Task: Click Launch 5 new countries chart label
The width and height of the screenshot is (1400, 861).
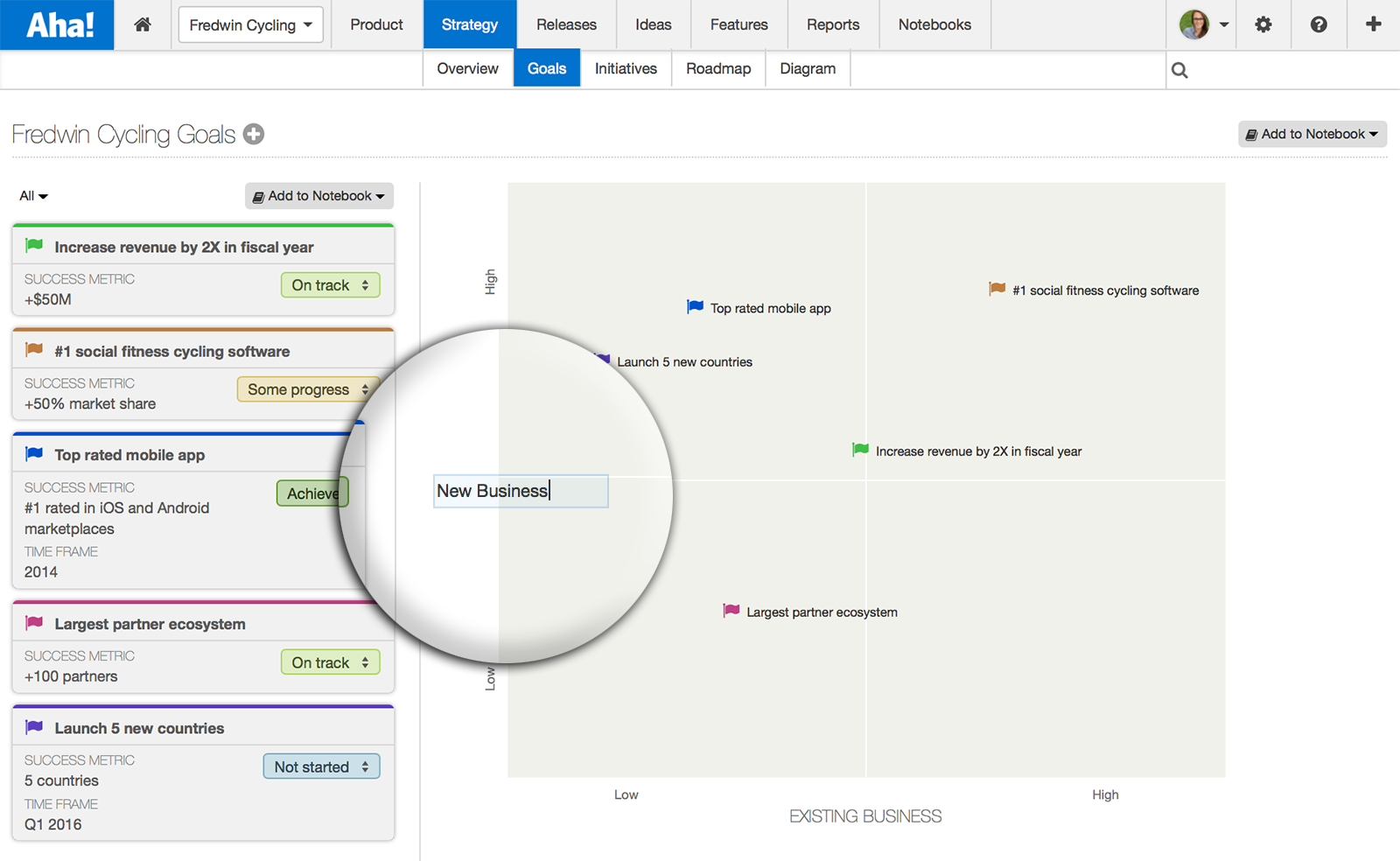Action: pyautogui.click(x=684, y=362)
